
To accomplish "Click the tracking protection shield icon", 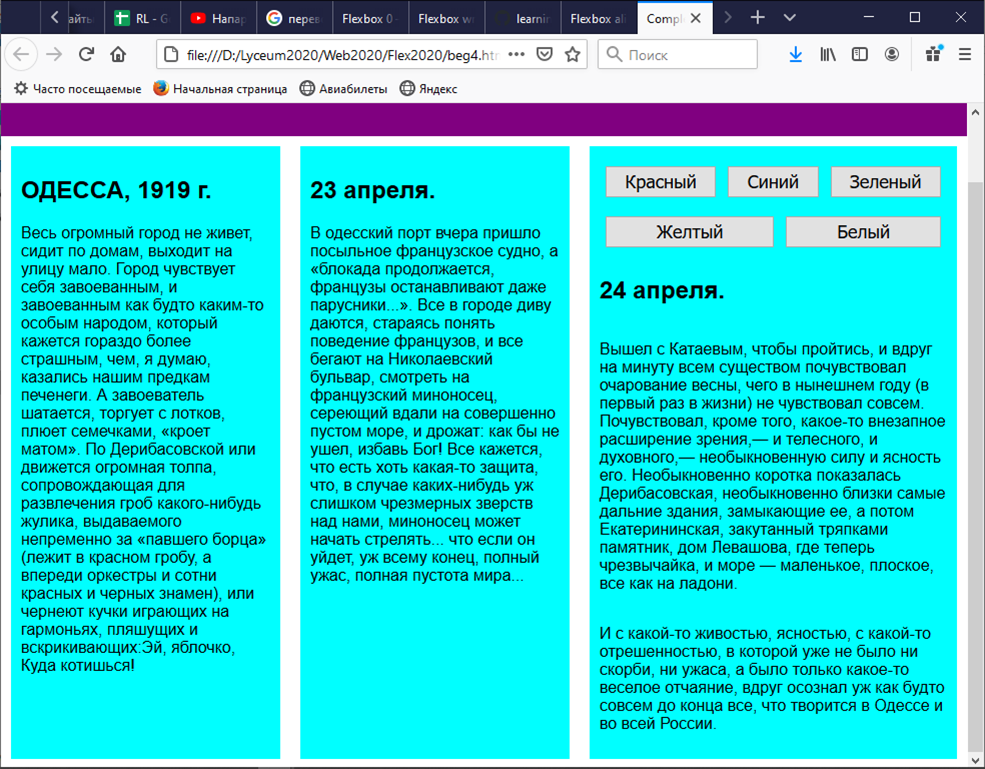I will (x=545, y=54).
